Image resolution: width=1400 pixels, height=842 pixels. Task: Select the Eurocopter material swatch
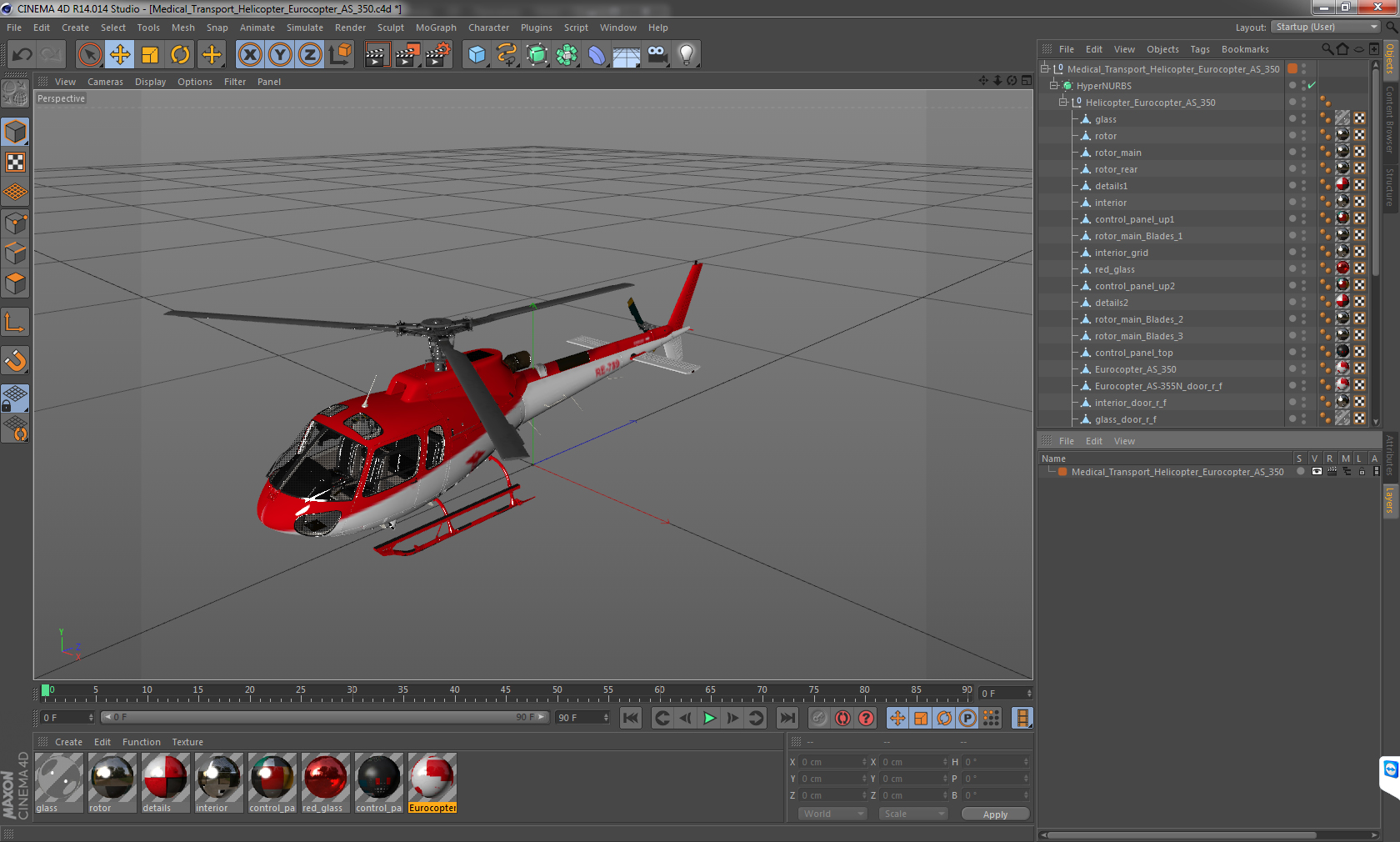coord(432,783)
